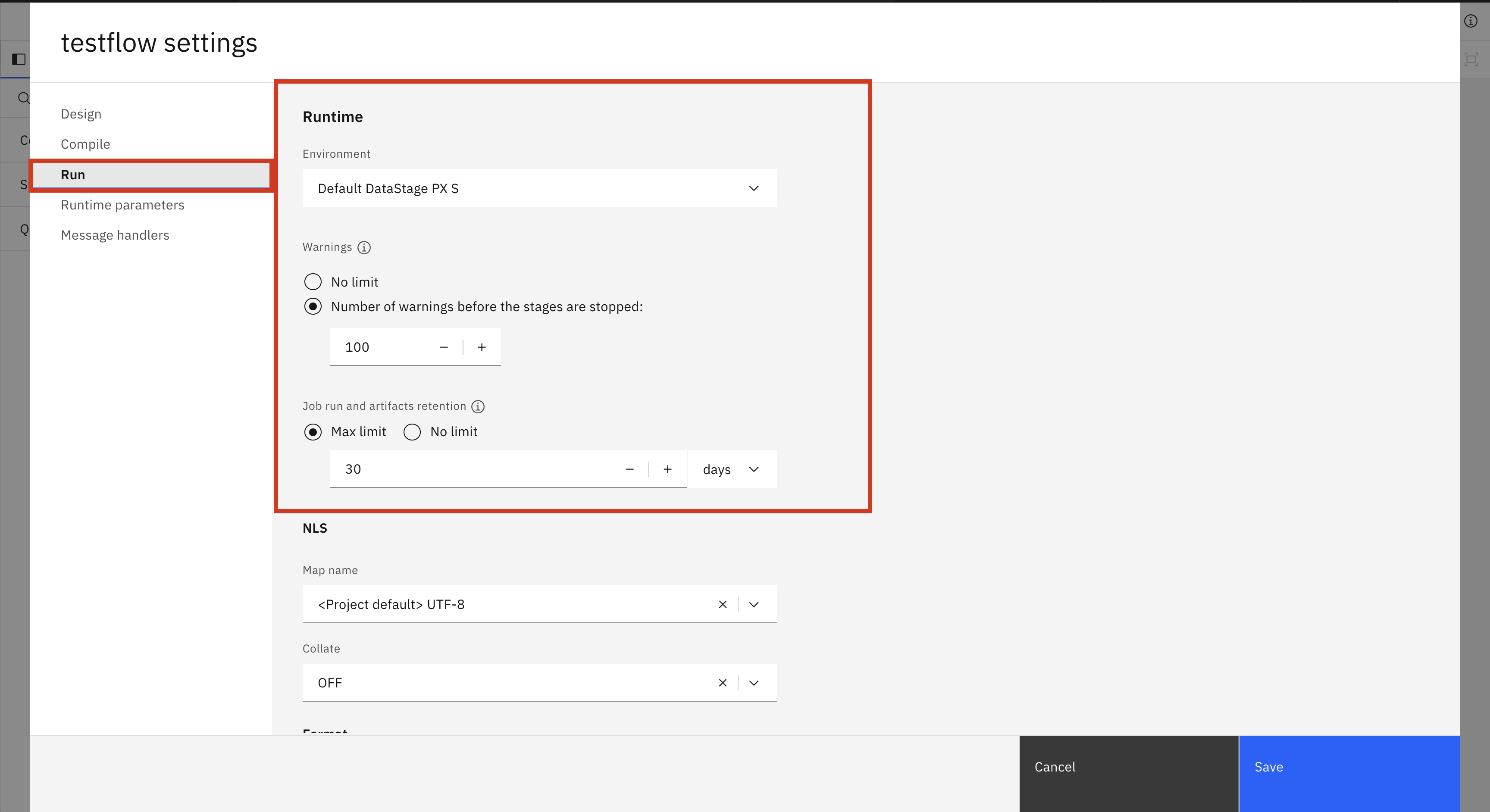Click the info icon at top right
This screenshot has width=1490, height=812.
pyautogui.click(x=1471, y=22)
